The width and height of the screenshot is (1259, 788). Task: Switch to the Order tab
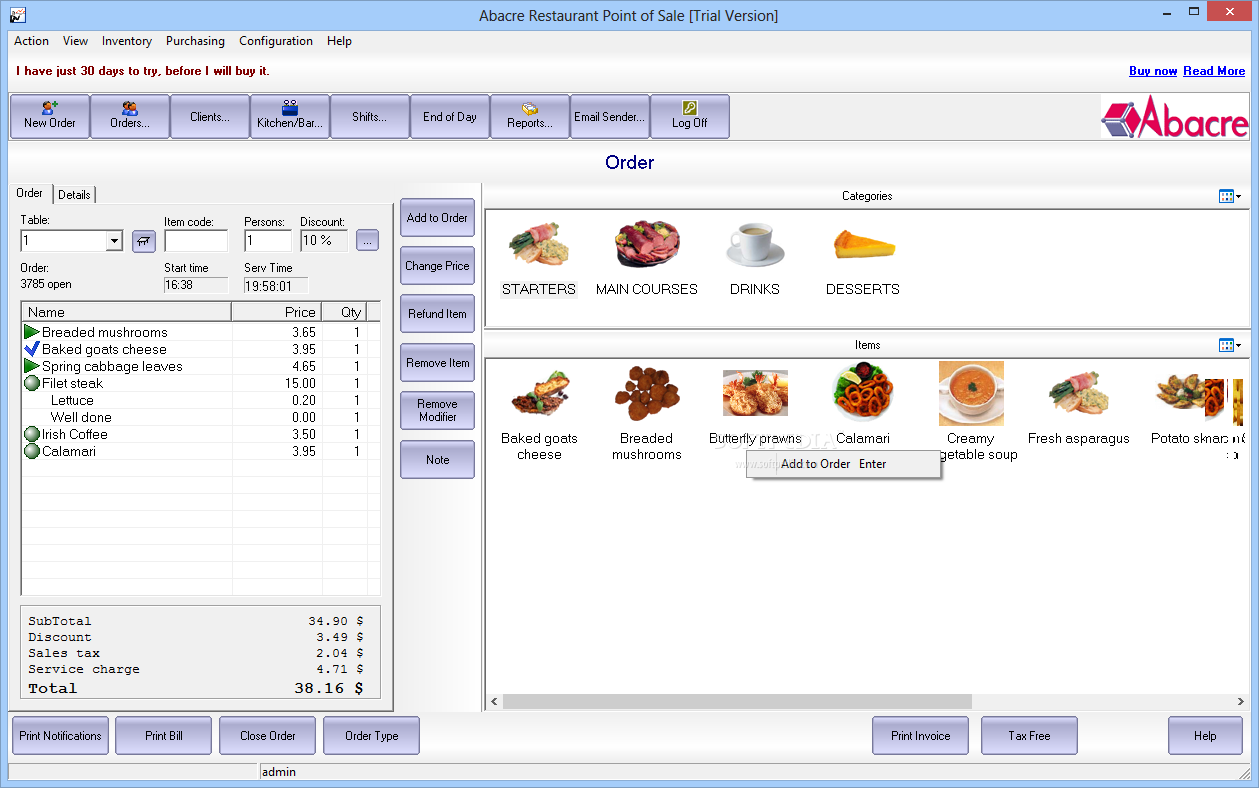(30, 193)
